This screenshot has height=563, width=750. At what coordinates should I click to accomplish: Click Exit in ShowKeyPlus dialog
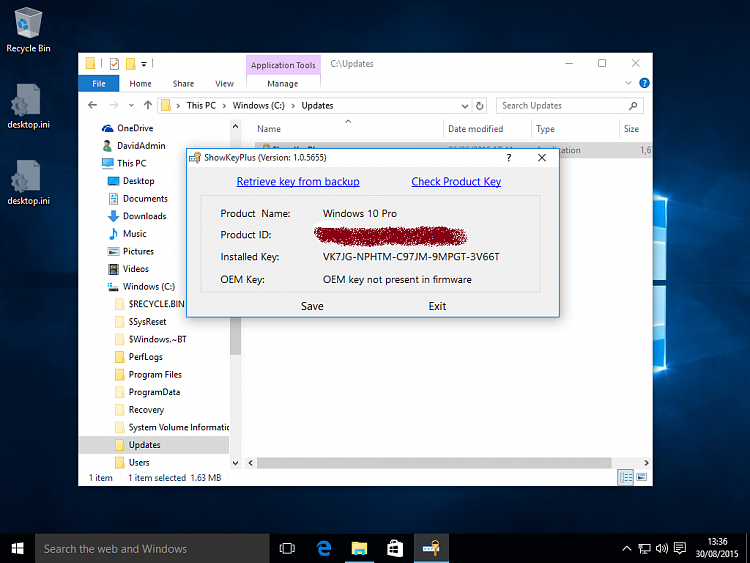coord(437,307)
